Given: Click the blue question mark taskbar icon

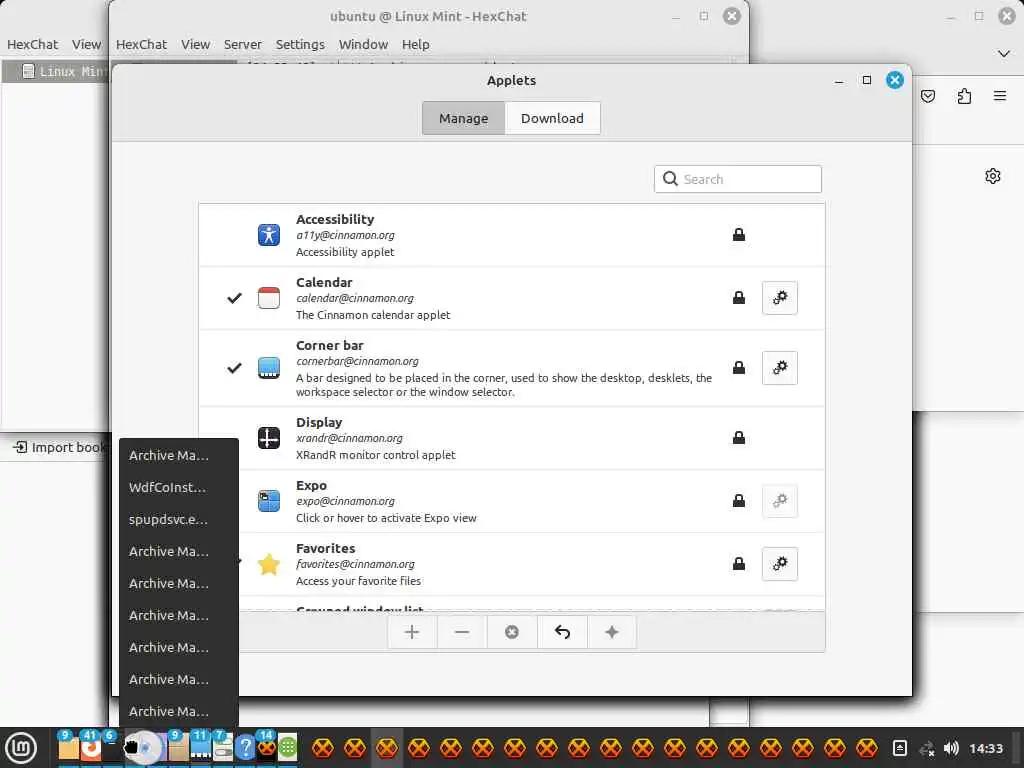Looking at the screenshot, I should (x=245, y=747).
